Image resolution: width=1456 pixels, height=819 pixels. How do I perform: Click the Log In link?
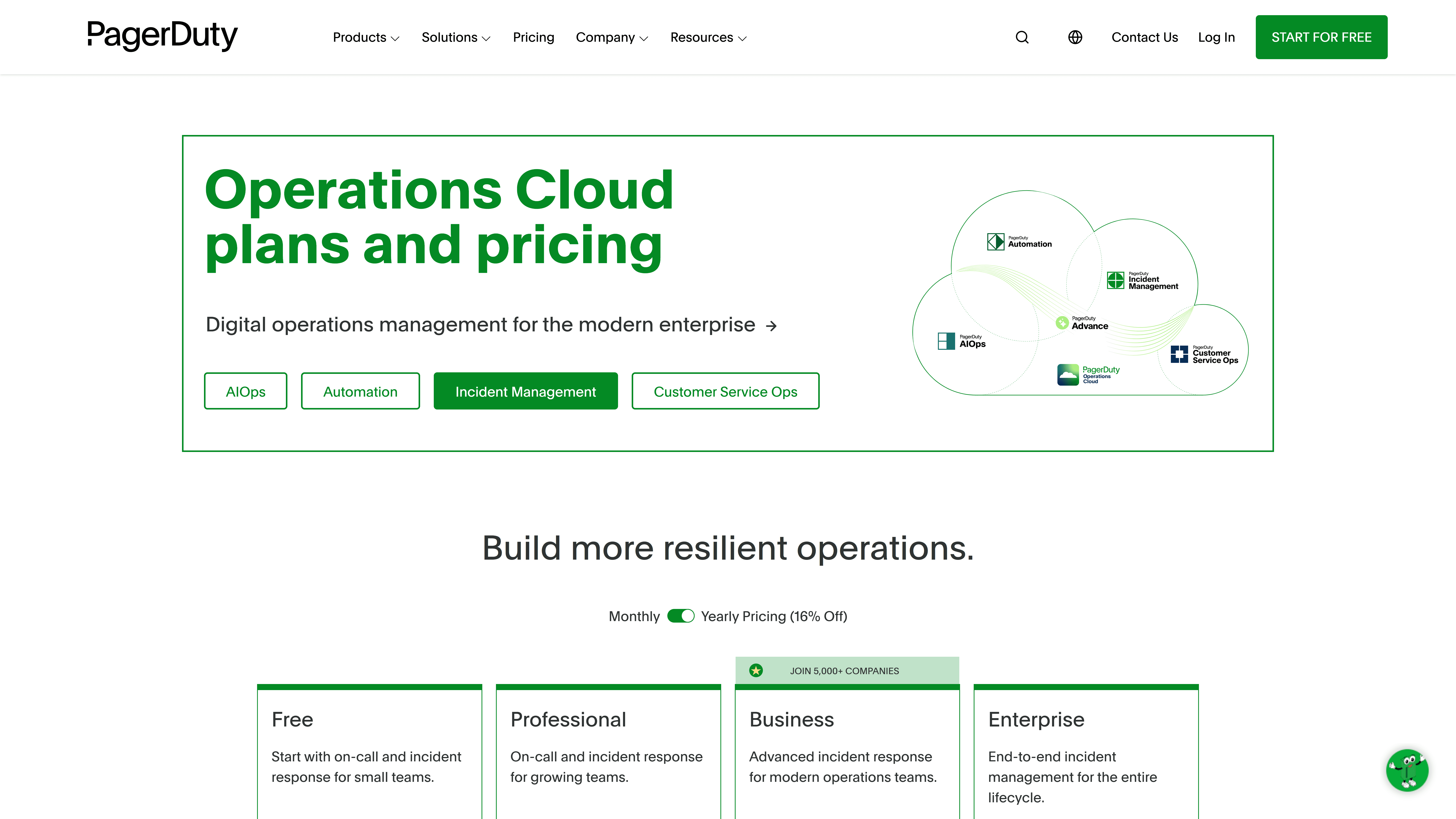[x=1216, y=37]
